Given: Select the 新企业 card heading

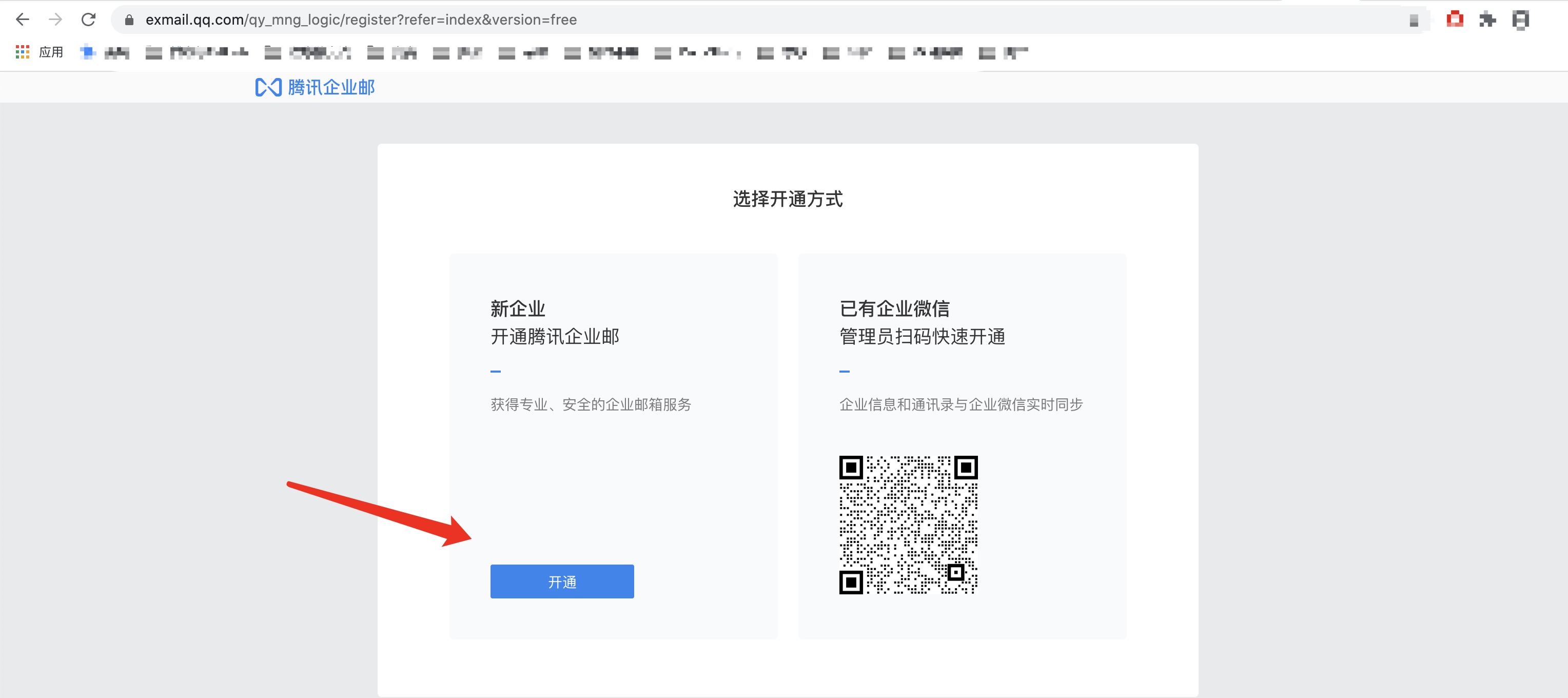Looking at the screenshot, I should [x=517, y=308].
